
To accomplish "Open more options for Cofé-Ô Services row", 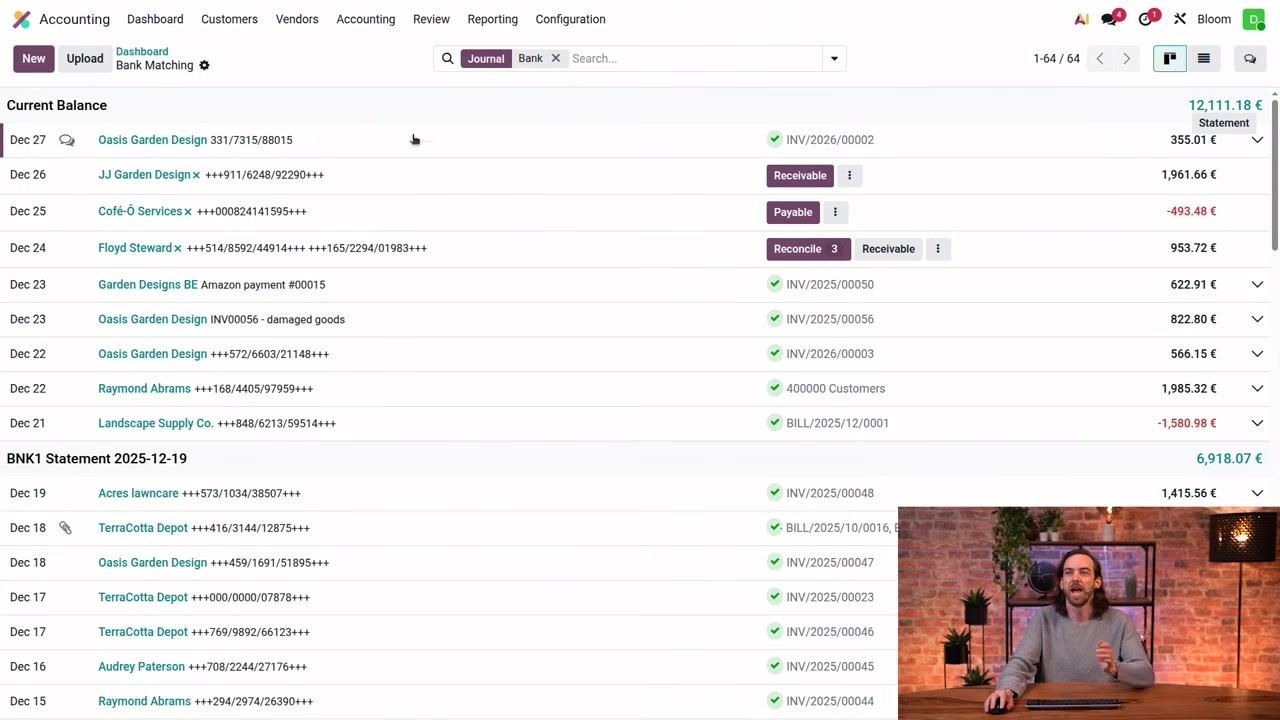I will tap(835, 212).
